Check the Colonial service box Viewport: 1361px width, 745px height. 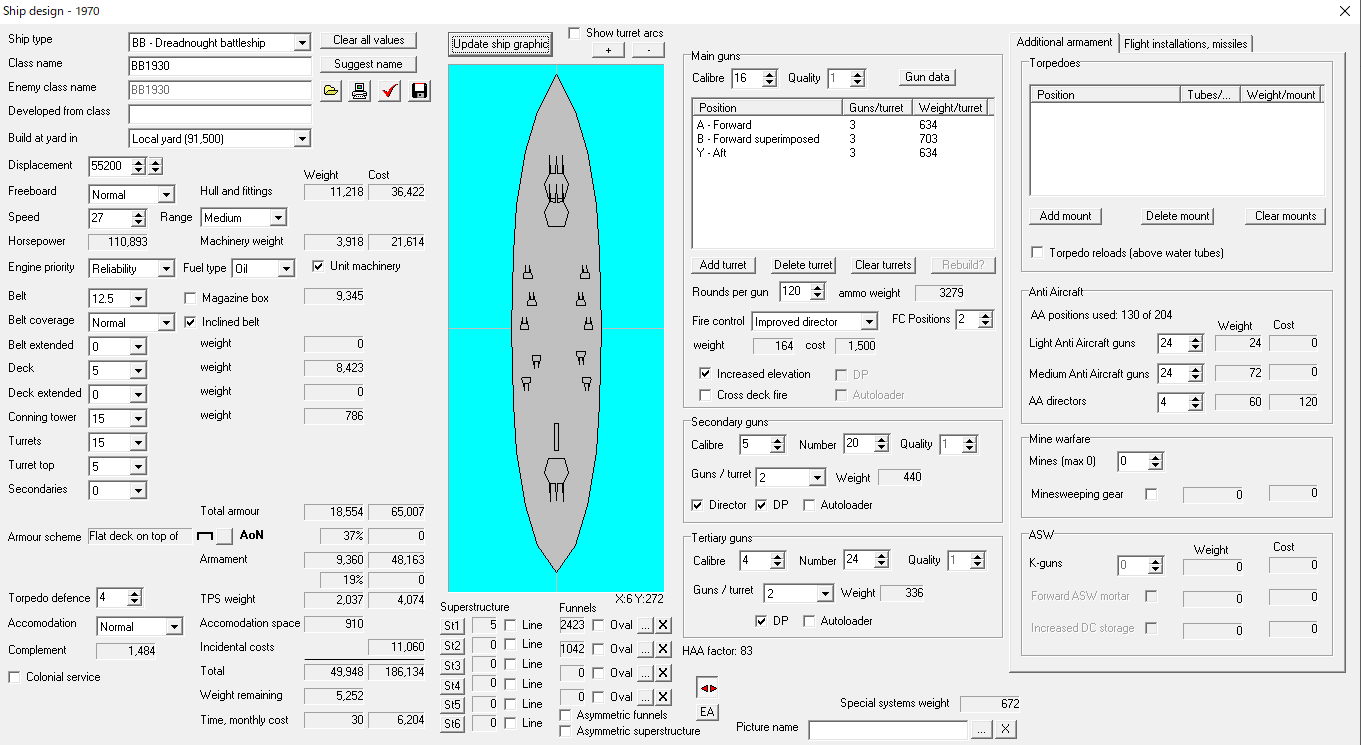(x=14, y=677)
